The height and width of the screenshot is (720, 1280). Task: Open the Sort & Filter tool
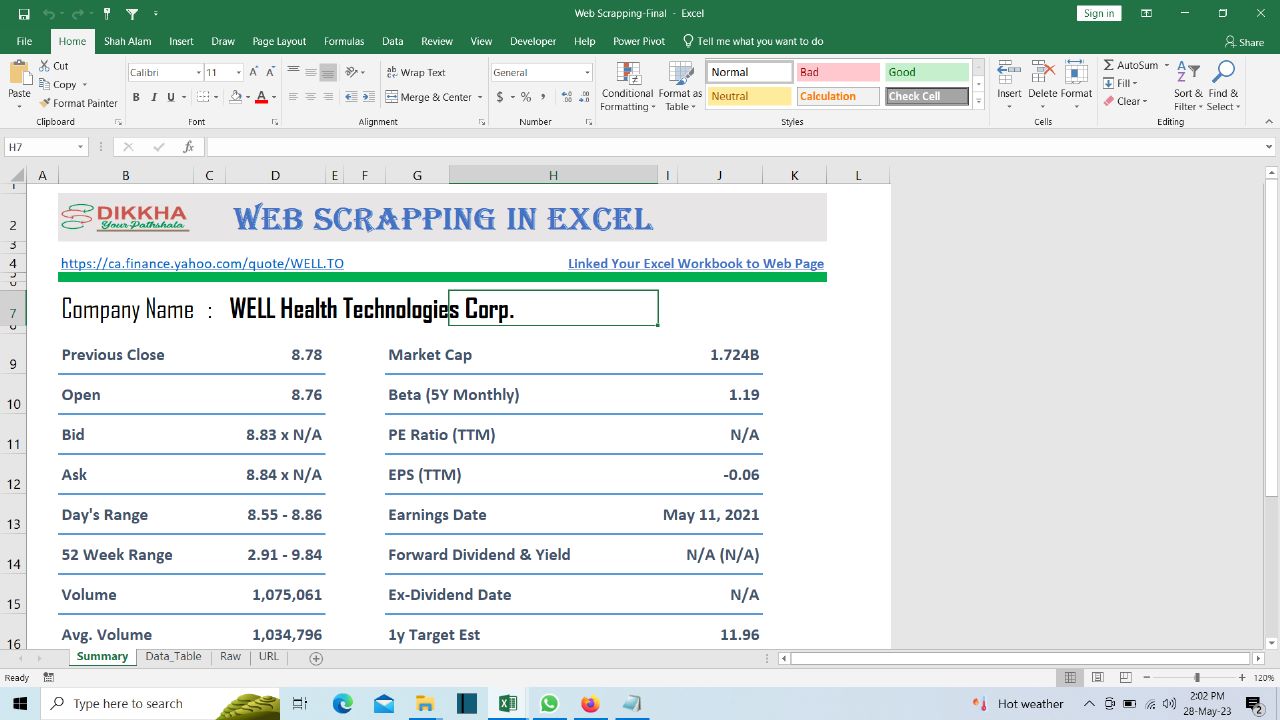1188,86
